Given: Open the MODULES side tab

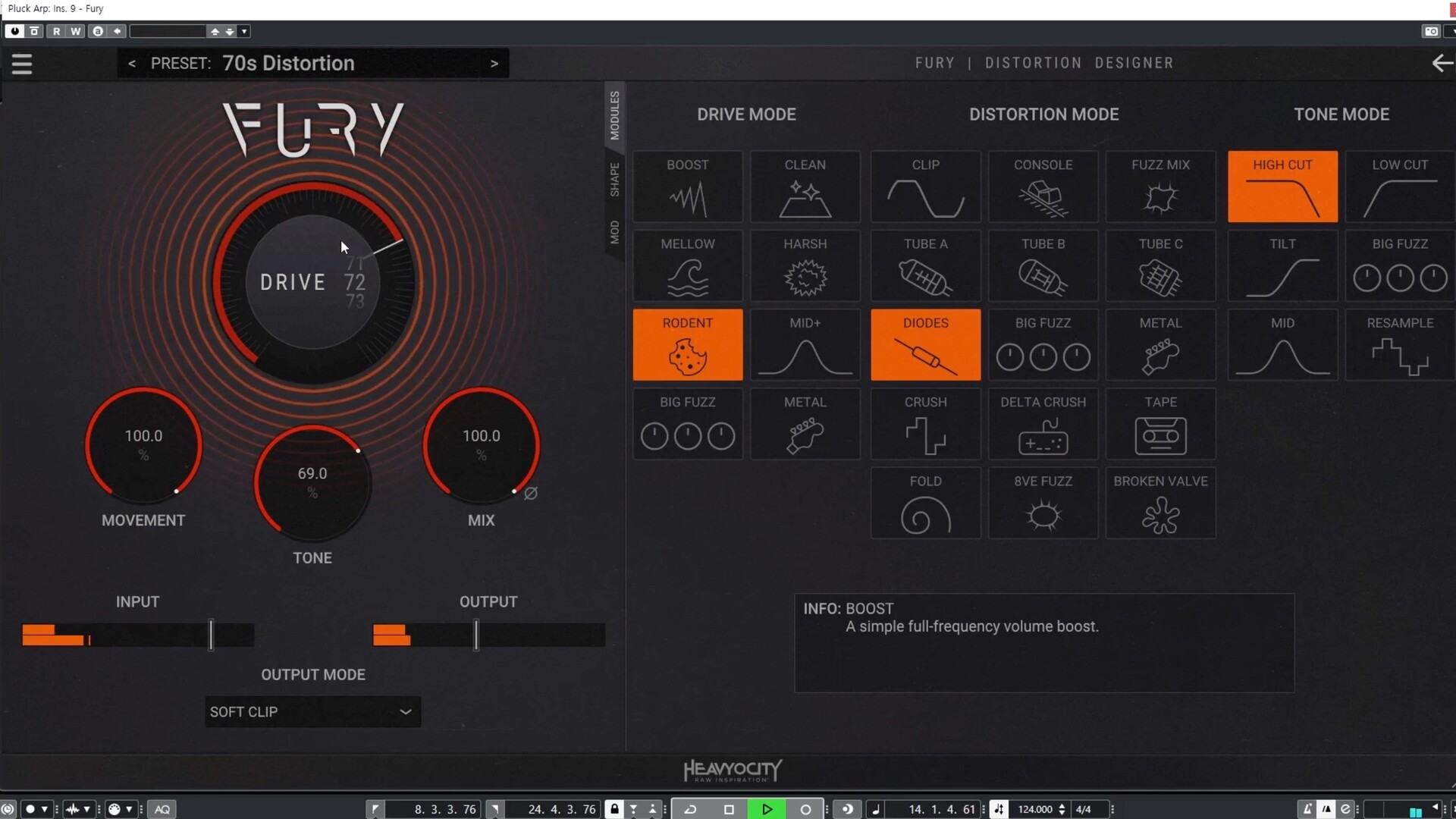Looking at the screenshot, I should pos(614,115).
